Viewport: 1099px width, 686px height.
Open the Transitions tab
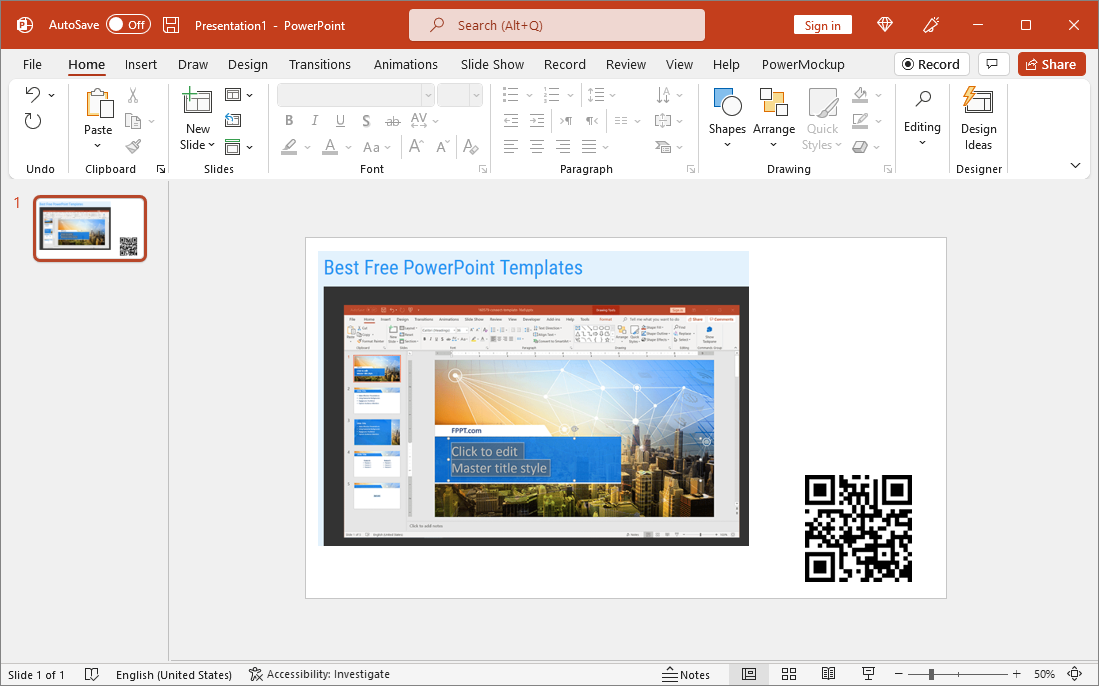pos(319,64)
